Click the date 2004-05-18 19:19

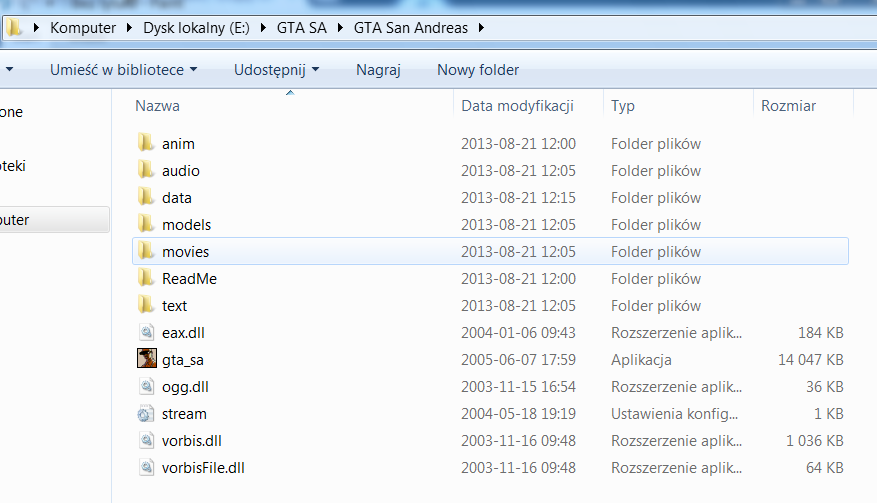(x=518, y=414)
